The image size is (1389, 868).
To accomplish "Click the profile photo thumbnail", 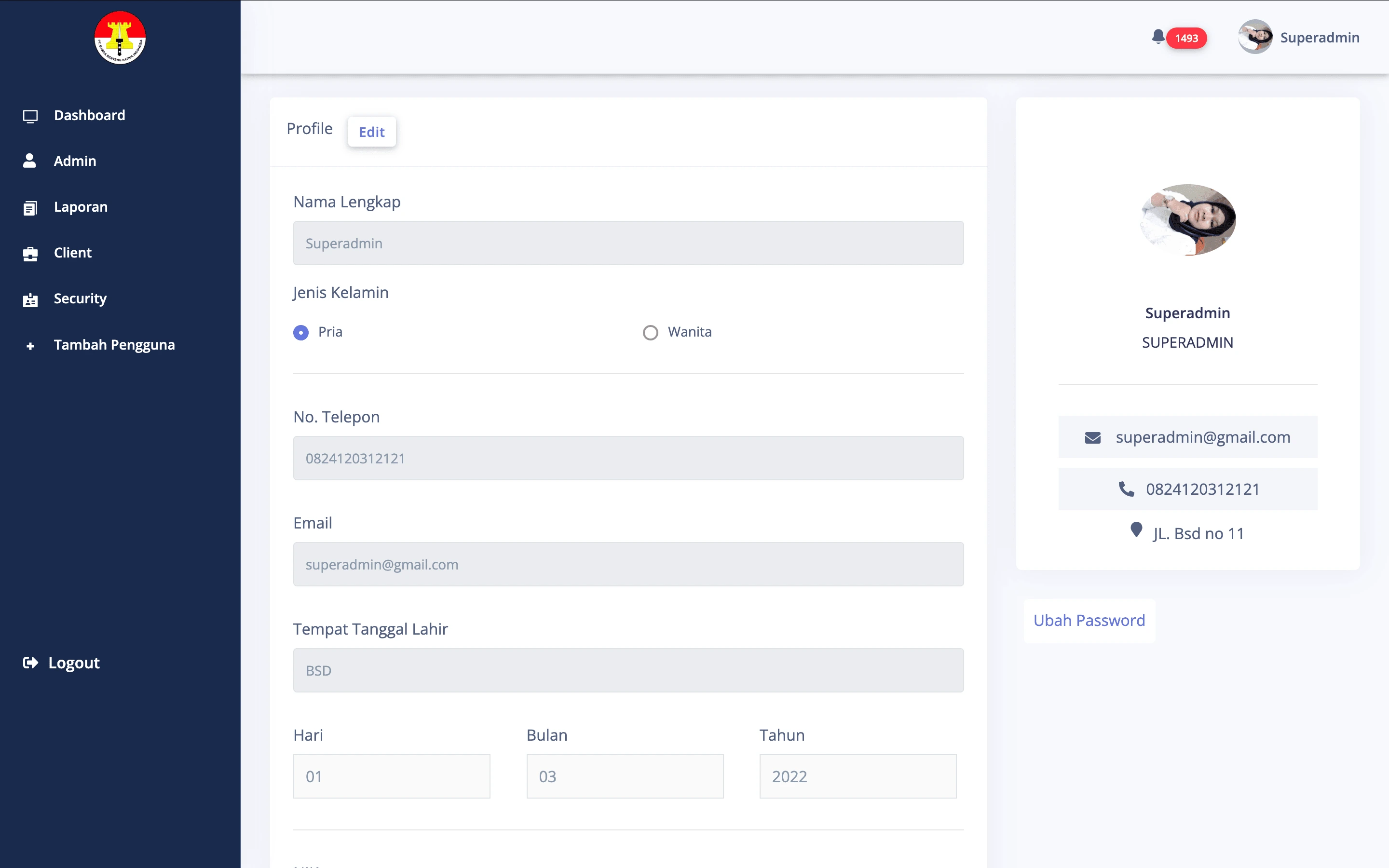I will point(1188,218).
